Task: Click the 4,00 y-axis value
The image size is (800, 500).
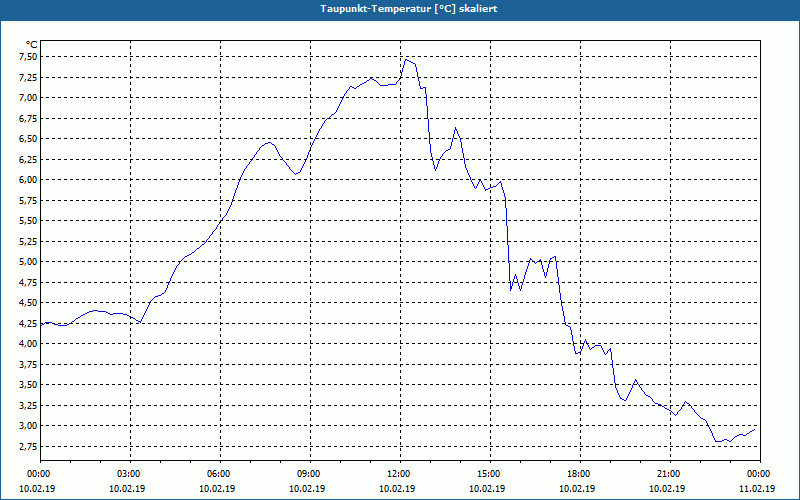Action: [28, 344]
